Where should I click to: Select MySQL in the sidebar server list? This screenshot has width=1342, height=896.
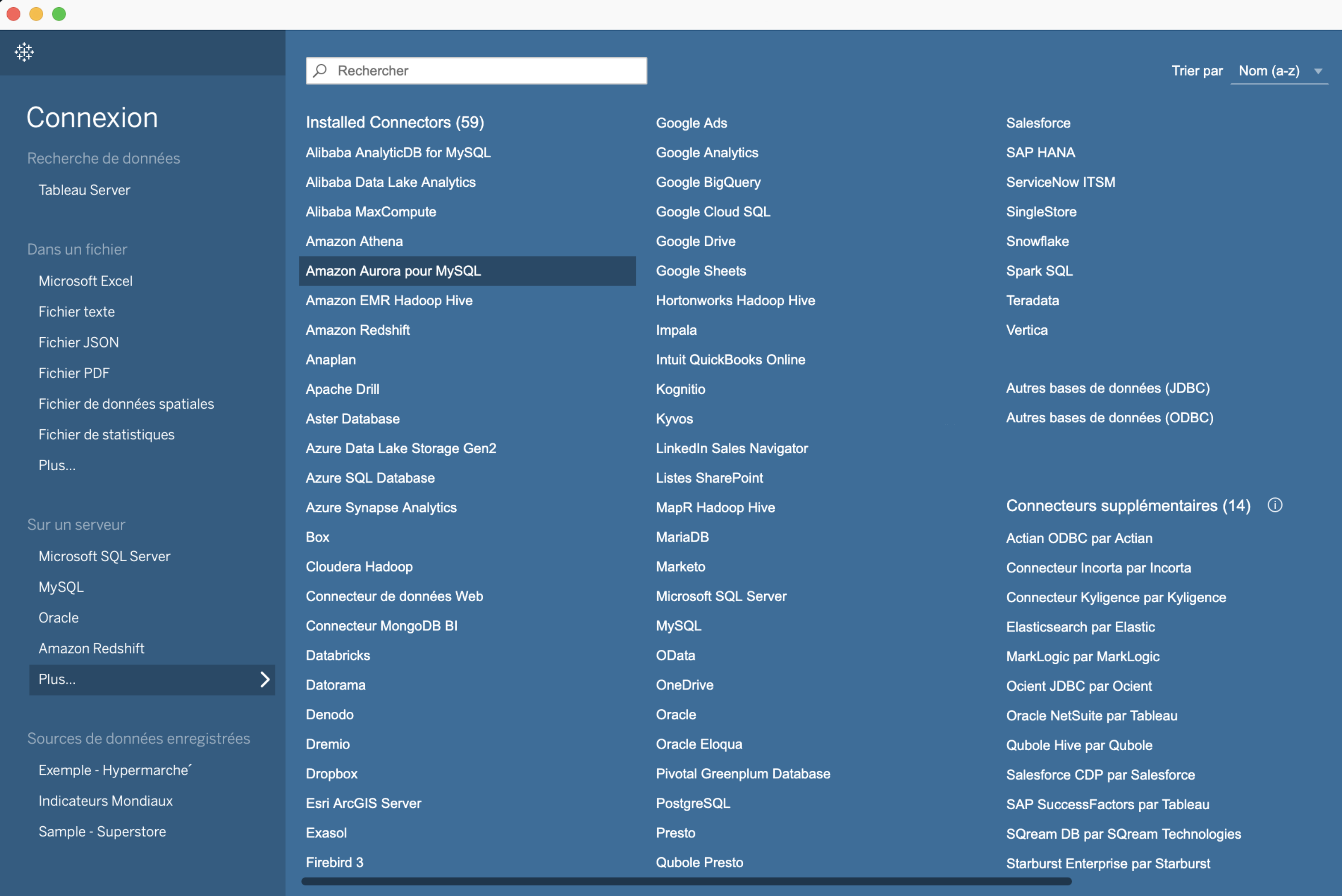pos(61,587)
